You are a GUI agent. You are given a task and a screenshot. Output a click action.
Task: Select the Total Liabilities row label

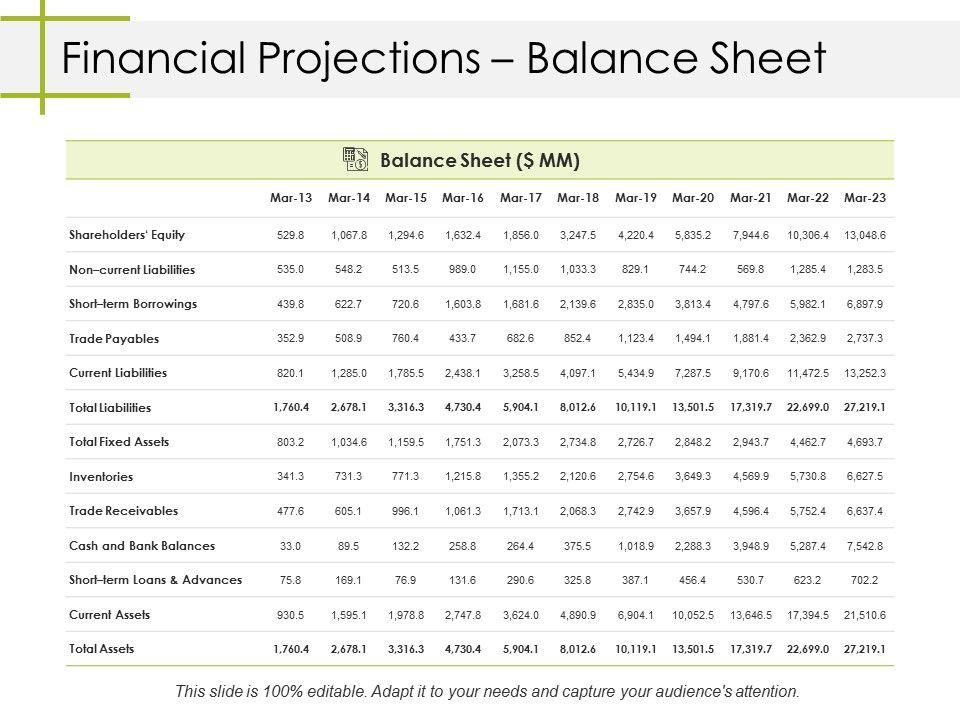(110, 408)
